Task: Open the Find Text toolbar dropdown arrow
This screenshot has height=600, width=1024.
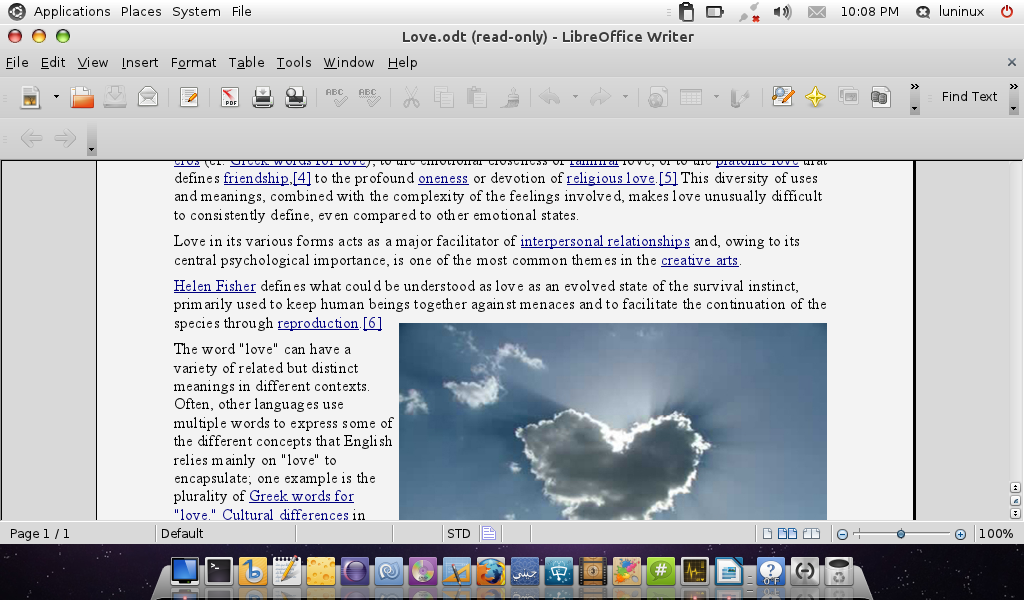Action: coord(1013,108)
